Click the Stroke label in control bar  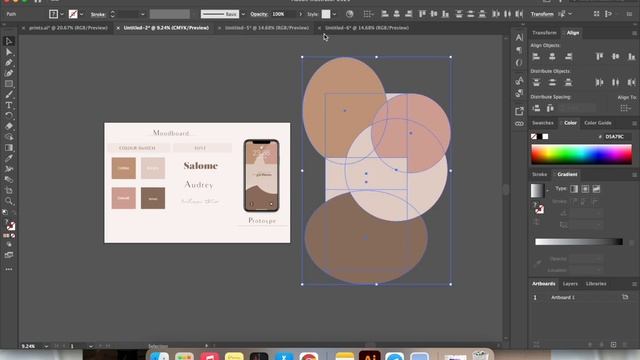[98, 14]
